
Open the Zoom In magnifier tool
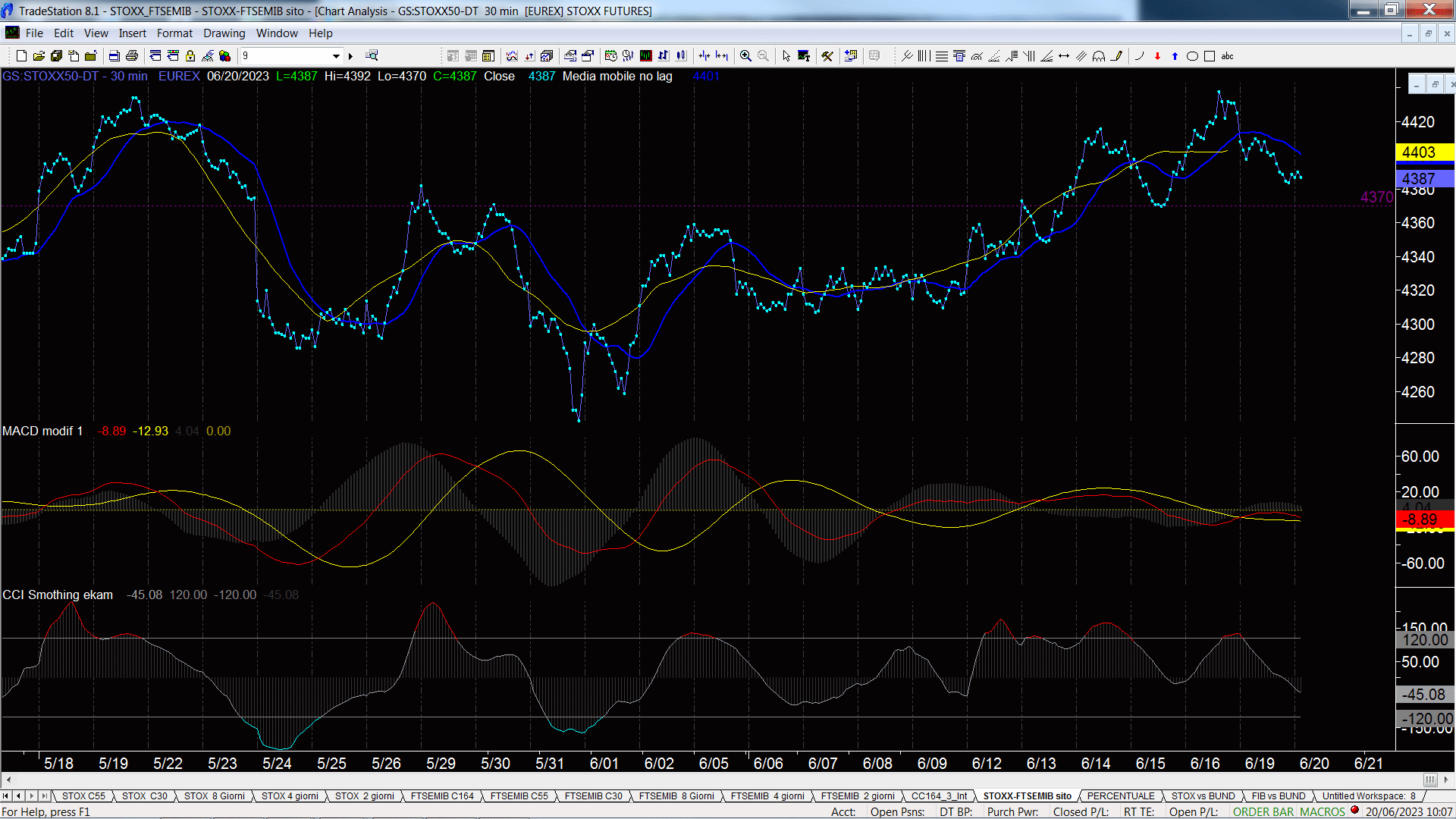point(745,56)
